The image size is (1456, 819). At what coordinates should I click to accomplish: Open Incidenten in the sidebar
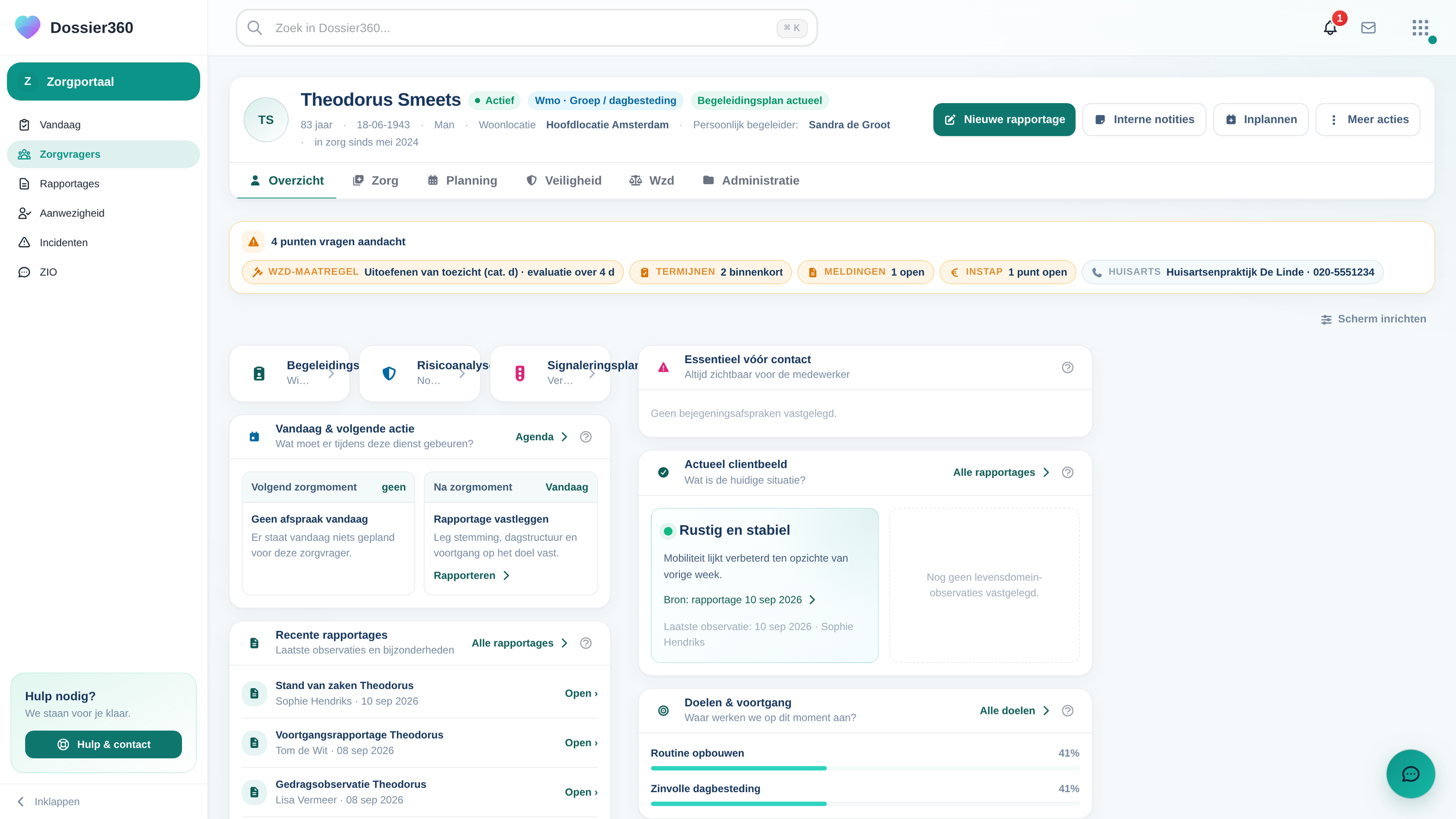click(x=104, y=243)
